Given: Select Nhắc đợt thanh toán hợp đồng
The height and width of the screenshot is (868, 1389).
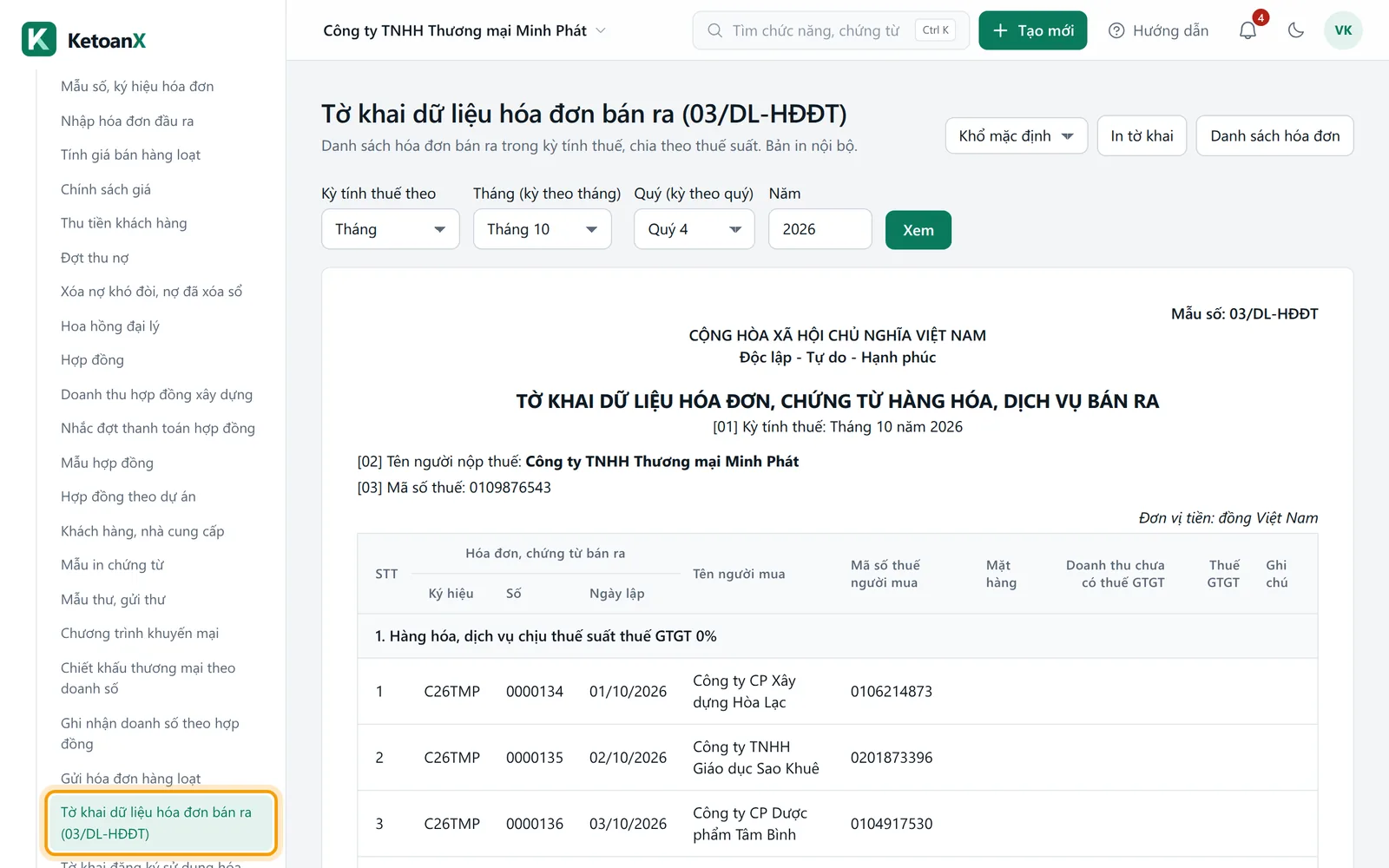Looking at the screenshot, I should (158, 429).
